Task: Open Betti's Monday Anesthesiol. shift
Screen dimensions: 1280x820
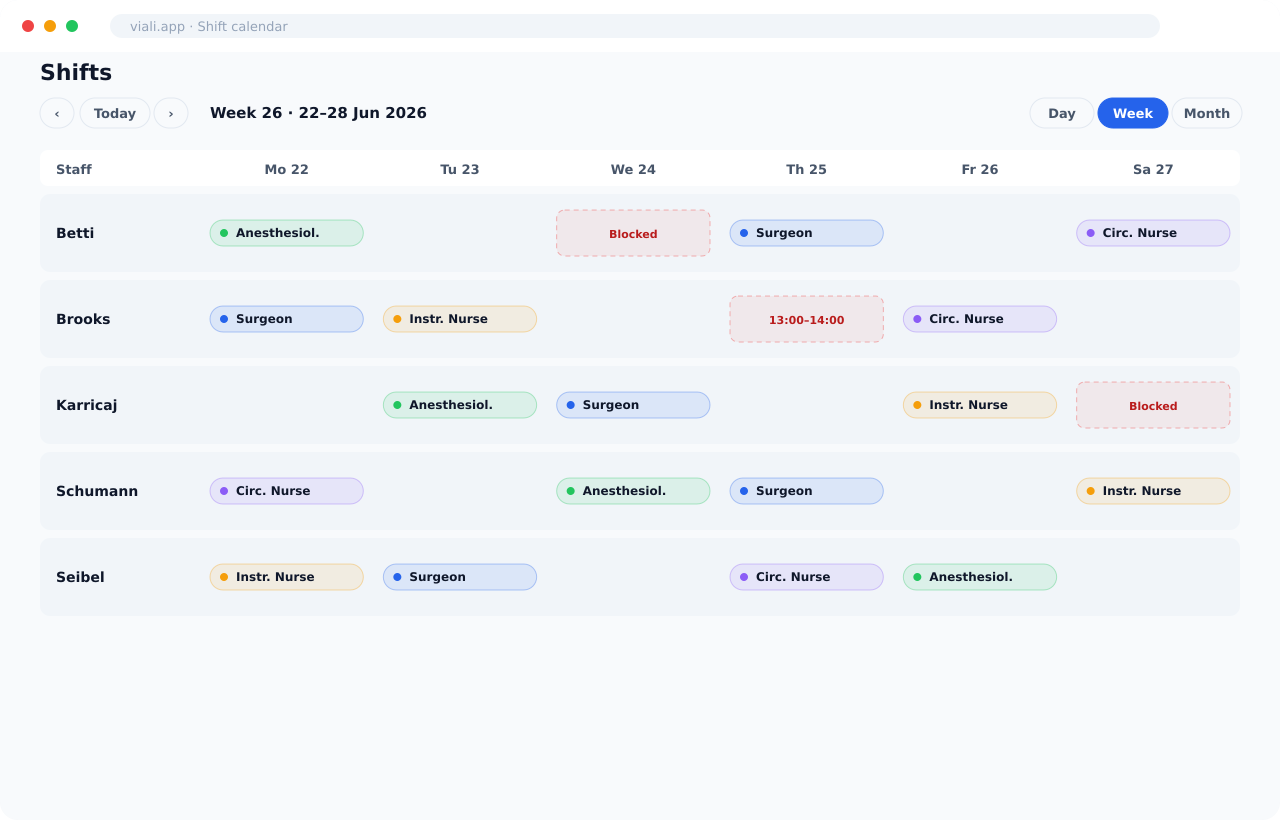Action: tap(287, 233)
